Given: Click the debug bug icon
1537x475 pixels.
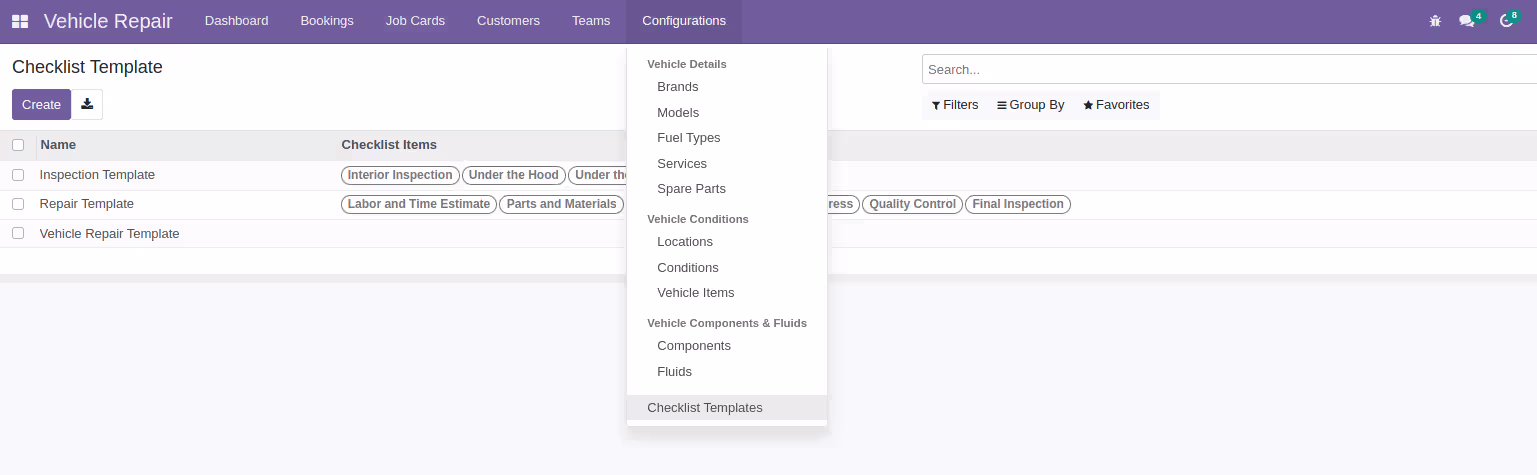Looking at the screenshot, I should pyautogui.click(x=1436, y=21).
